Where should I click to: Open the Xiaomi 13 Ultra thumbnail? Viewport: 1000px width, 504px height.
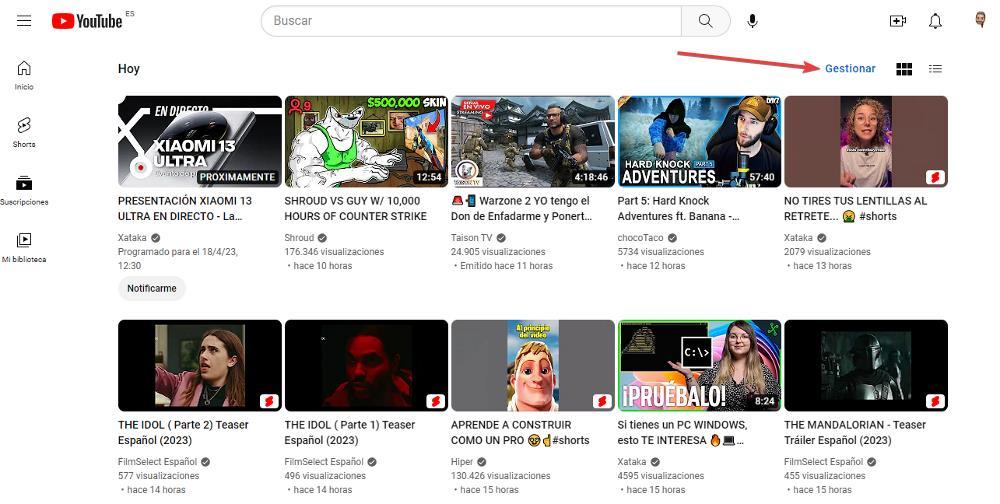pyautogui.click(x=200, y=142)
